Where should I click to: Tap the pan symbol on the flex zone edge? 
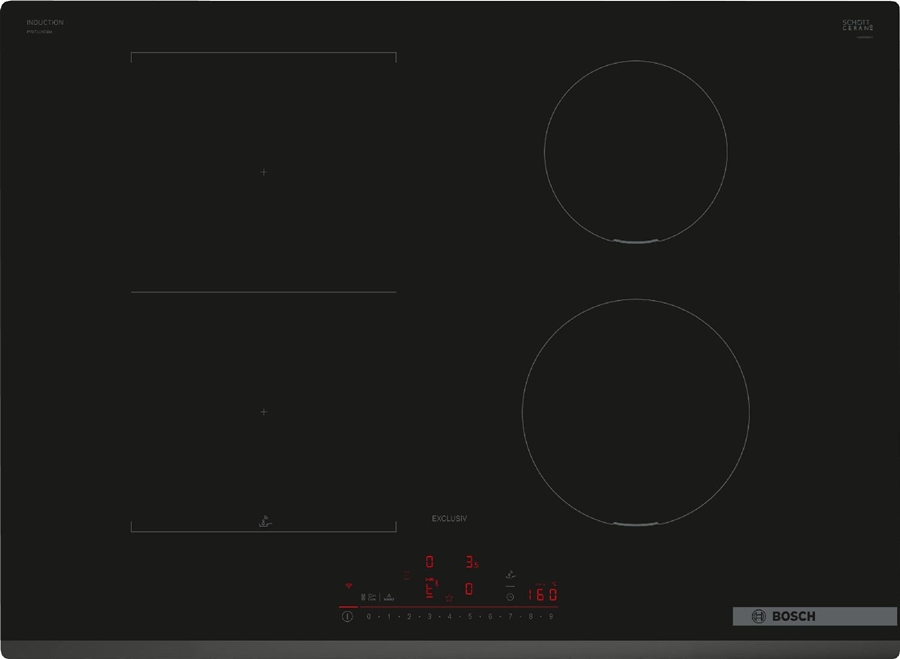pyautogui.click(x=265, y=520)
